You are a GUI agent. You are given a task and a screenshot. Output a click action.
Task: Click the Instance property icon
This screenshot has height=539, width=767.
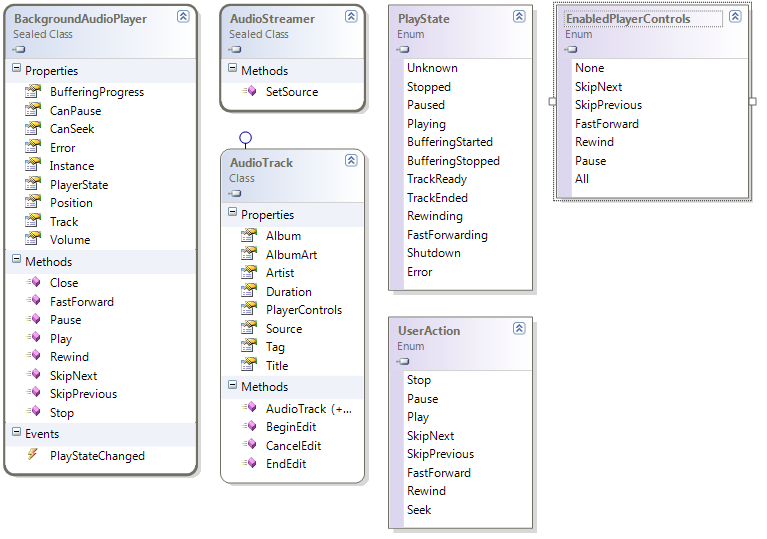[33, 165]
